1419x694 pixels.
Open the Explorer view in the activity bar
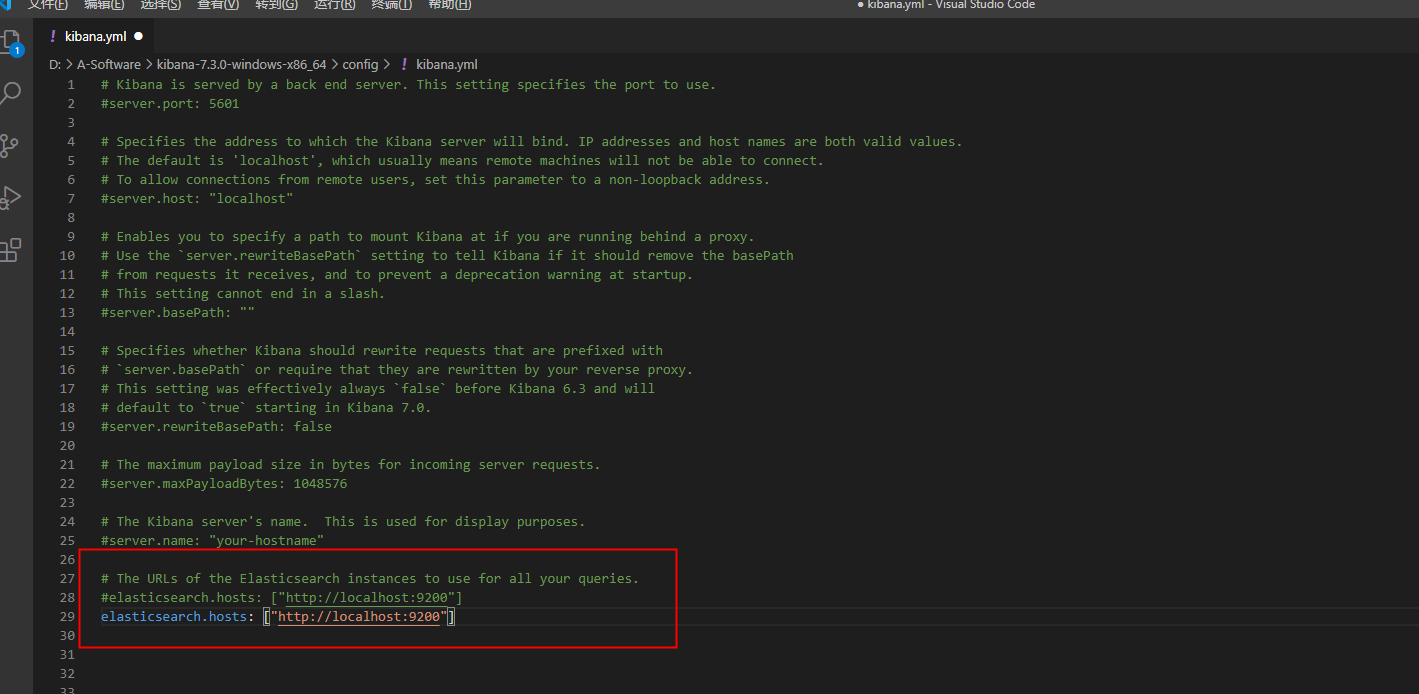click(x=11, y=43)
